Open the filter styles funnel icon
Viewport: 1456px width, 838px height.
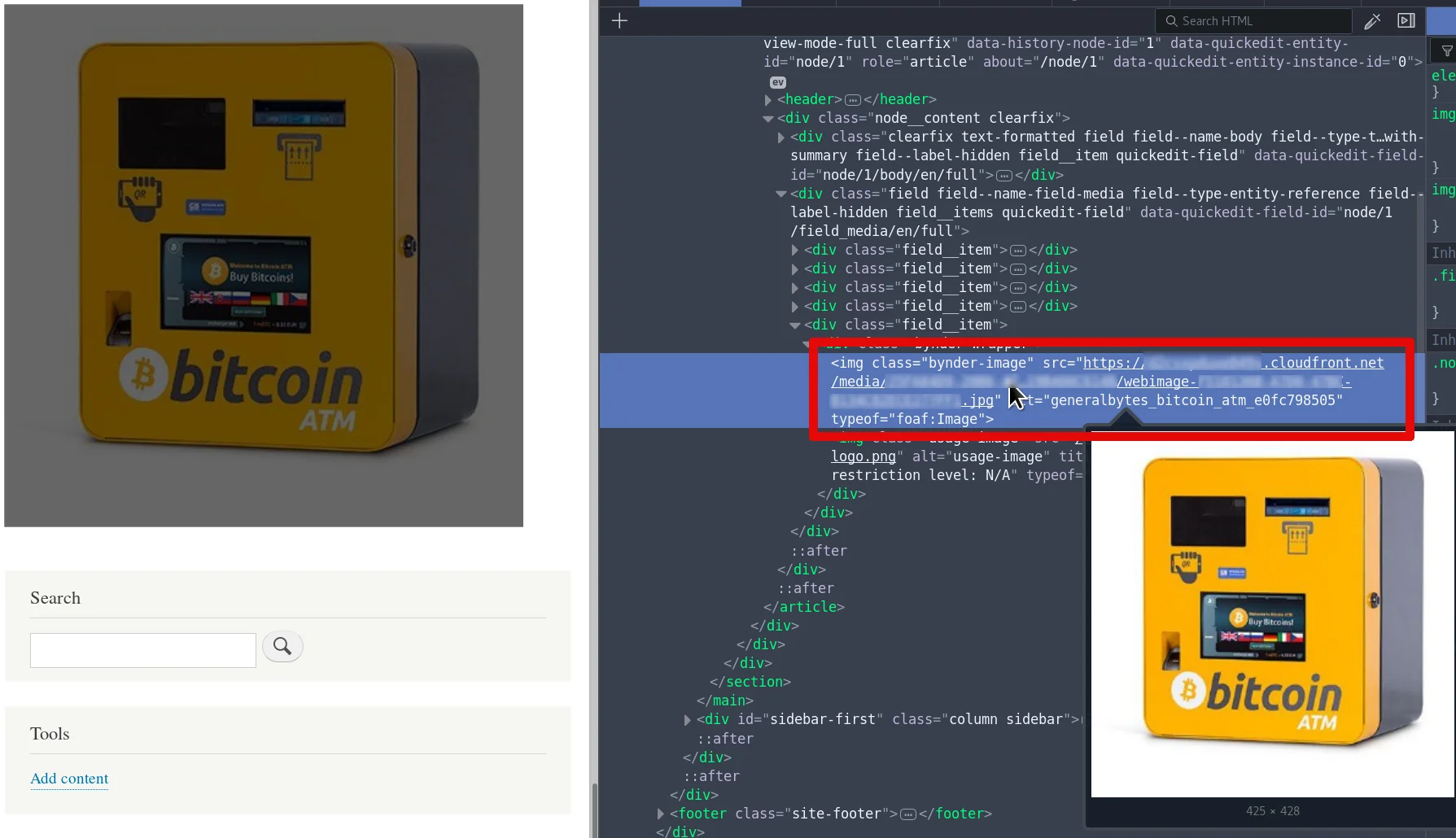[1447, 51]
